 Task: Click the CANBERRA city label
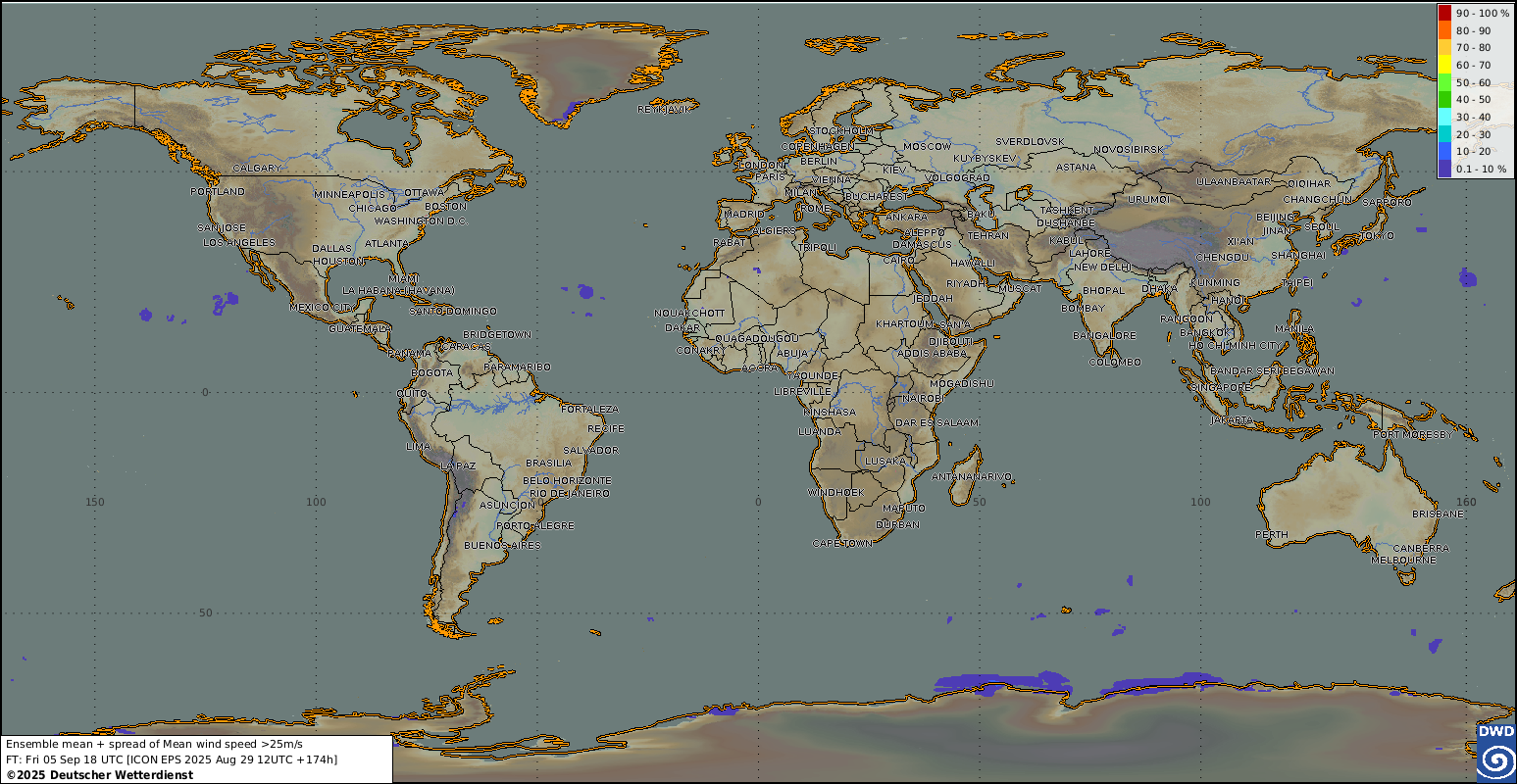coord(1421,548)
